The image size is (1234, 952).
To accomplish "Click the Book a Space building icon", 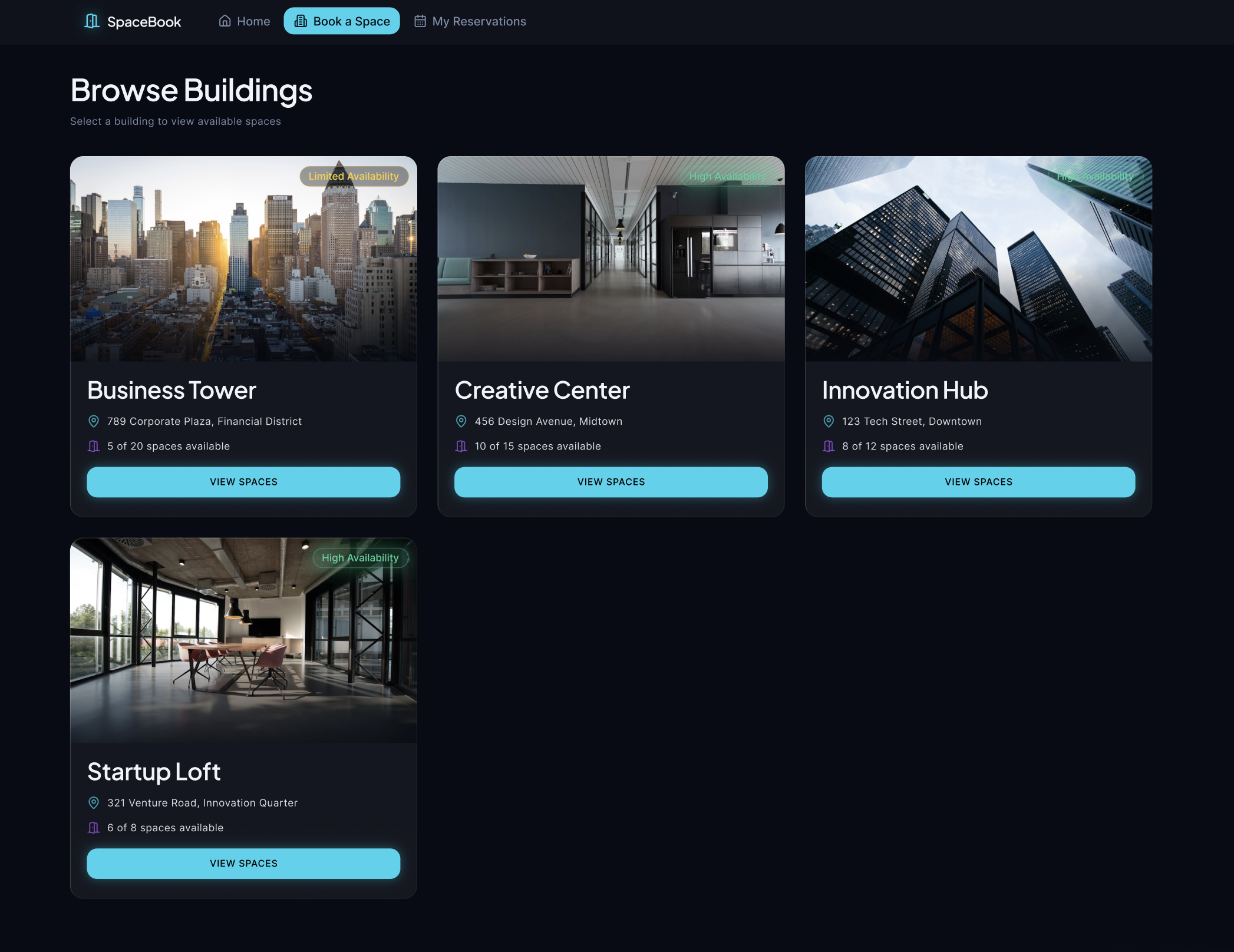I will tap(301, 21).
